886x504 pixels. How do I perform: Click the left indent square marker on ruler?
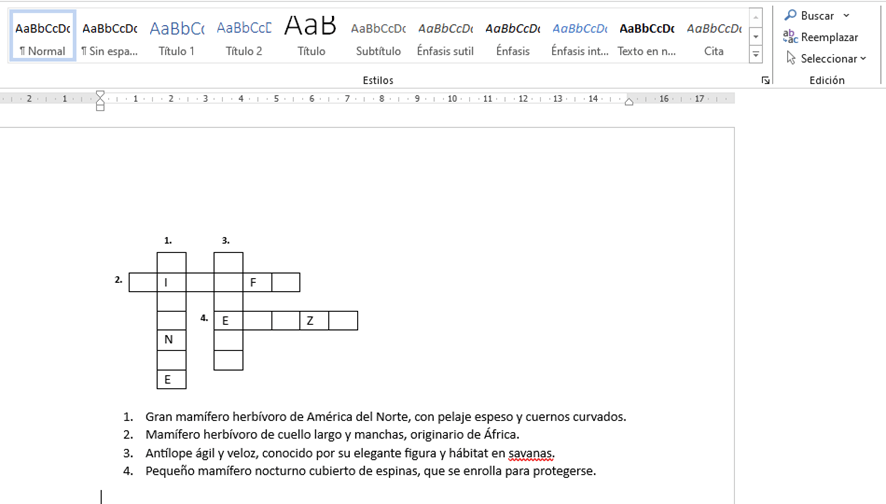click(100, 107)
